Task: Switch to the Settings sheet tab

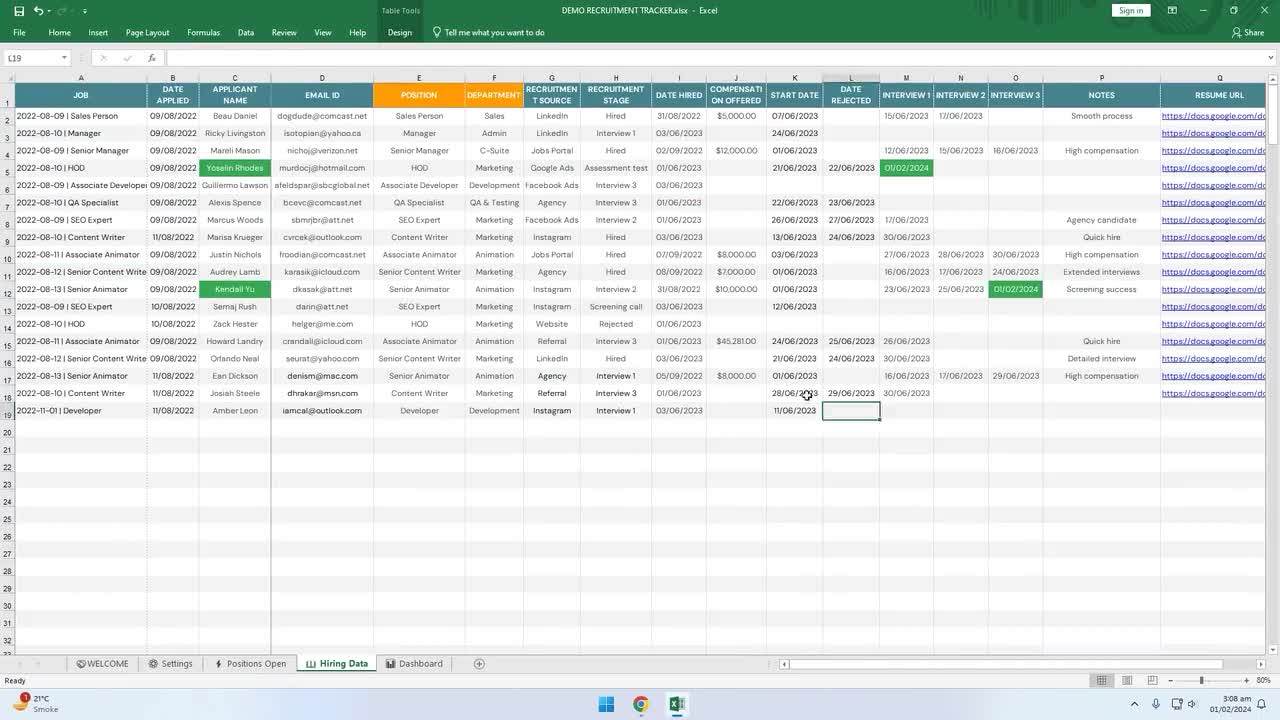Action: (x=171, y=664)
